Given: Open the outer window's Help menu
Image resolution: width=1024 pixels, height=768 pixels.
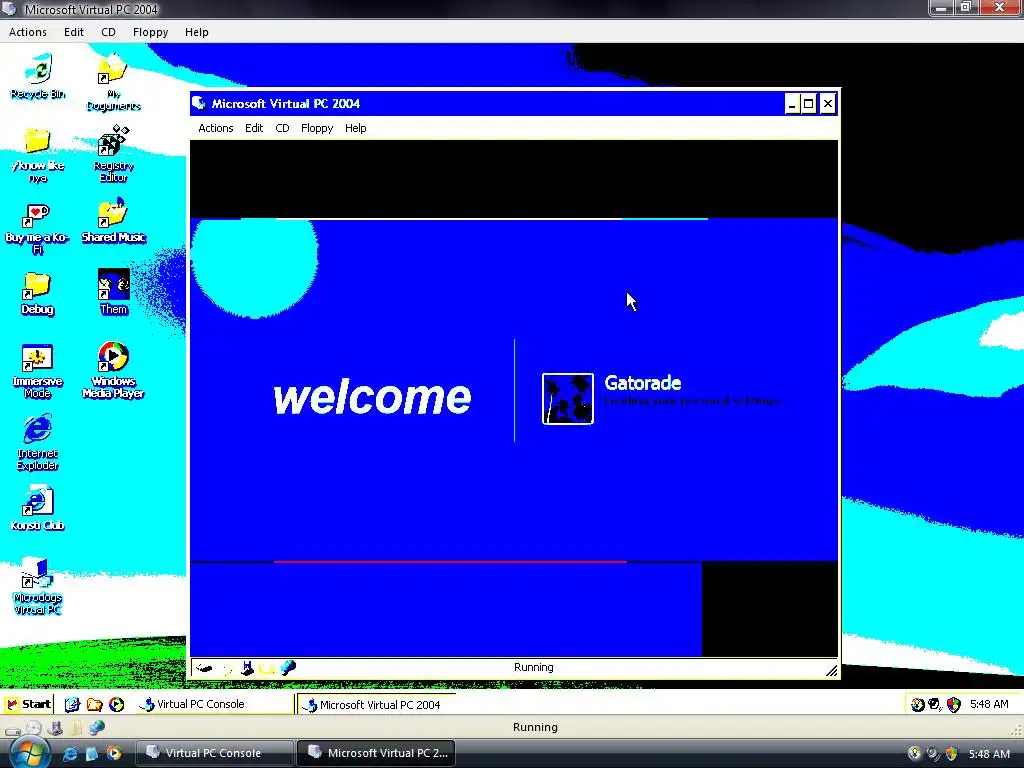Looking at the screenshot, I should (x=197, y=32).
